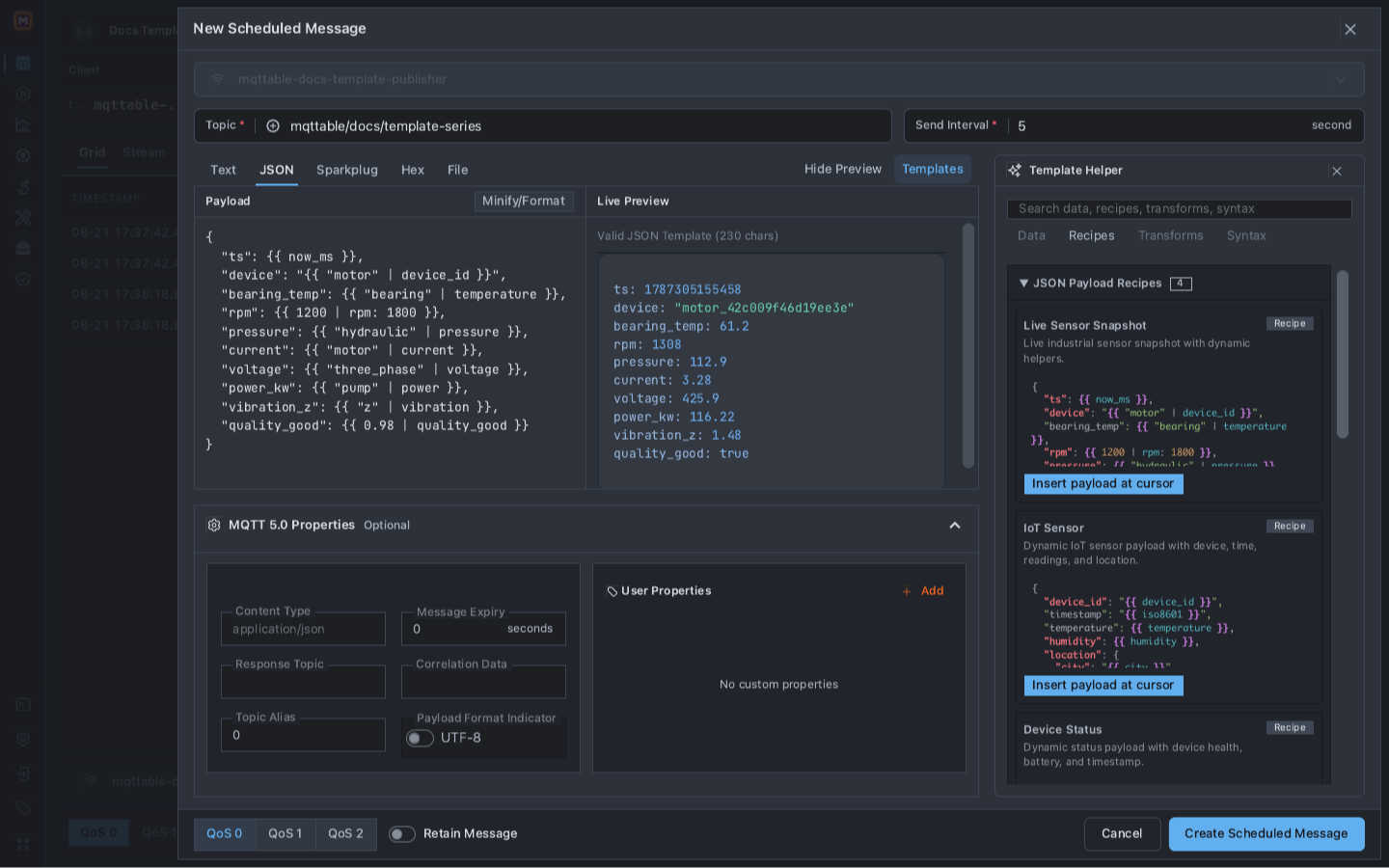
Task: Click 'Valid JSON Template (230 chars)' text
Action: point(688,236)
